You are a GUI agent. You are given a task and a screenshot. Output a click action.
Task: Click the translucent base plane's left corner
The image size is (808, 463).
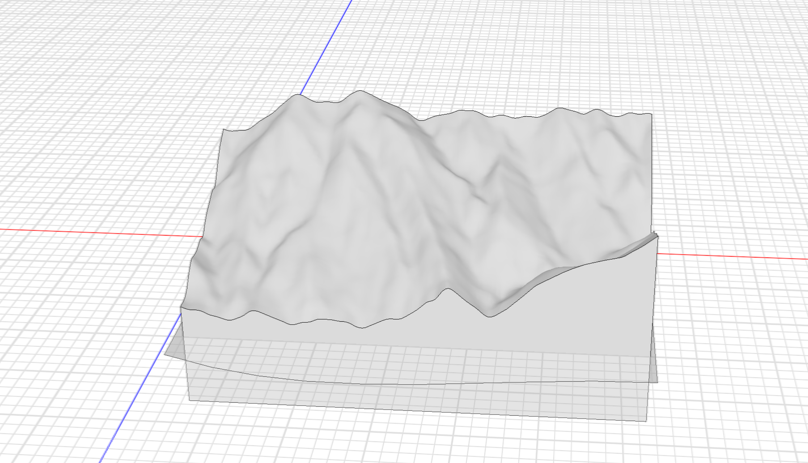[166, 354]
